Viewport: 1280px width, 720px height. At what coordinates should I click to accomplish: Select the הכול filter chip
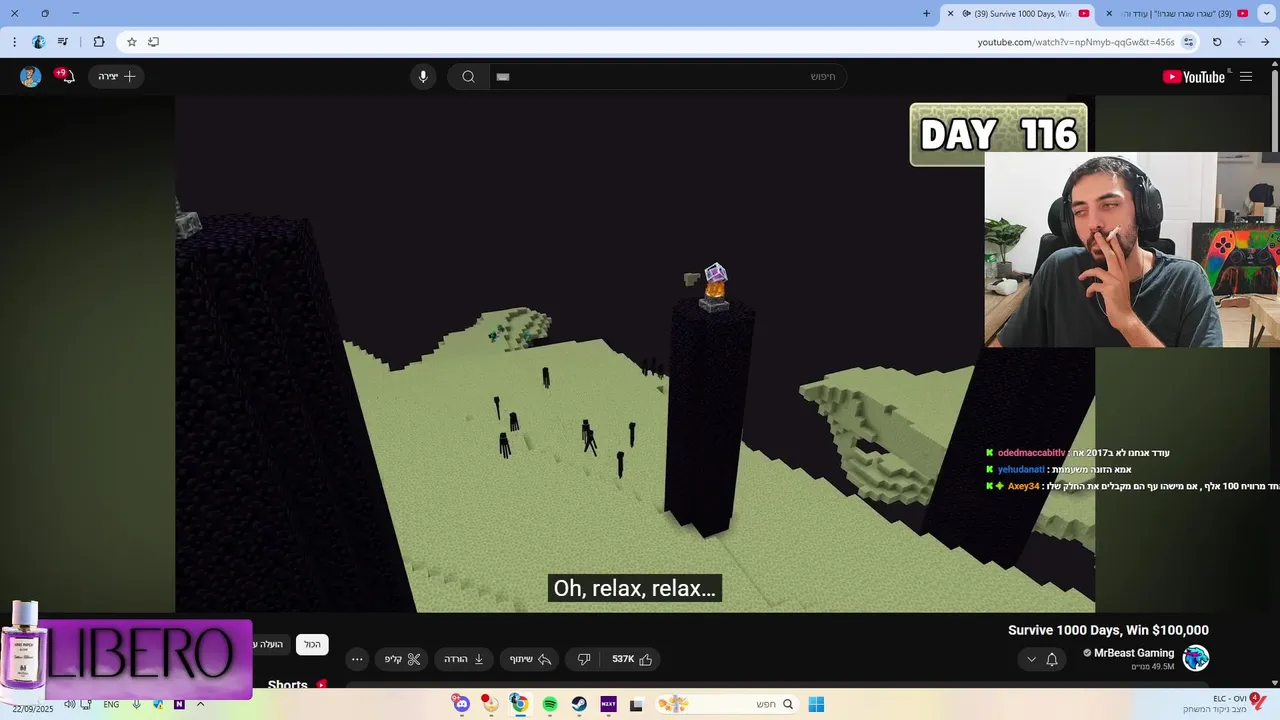312,645
